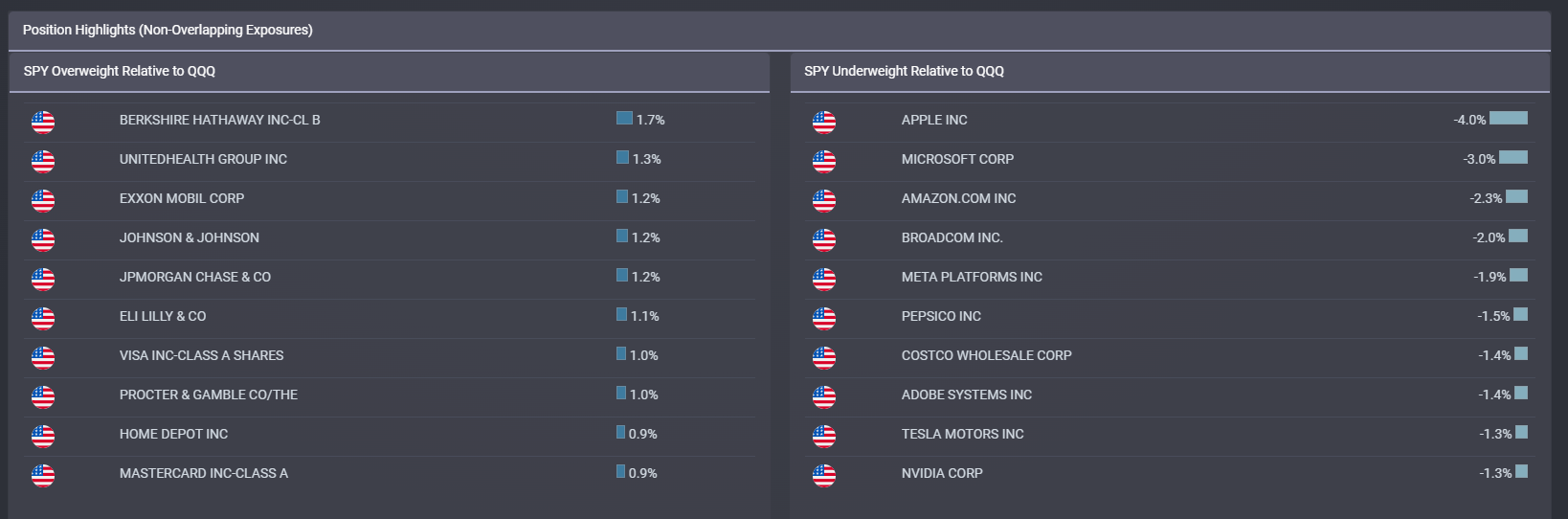Click the -1.9% value for Meta Platforms

pos(1490,277)
